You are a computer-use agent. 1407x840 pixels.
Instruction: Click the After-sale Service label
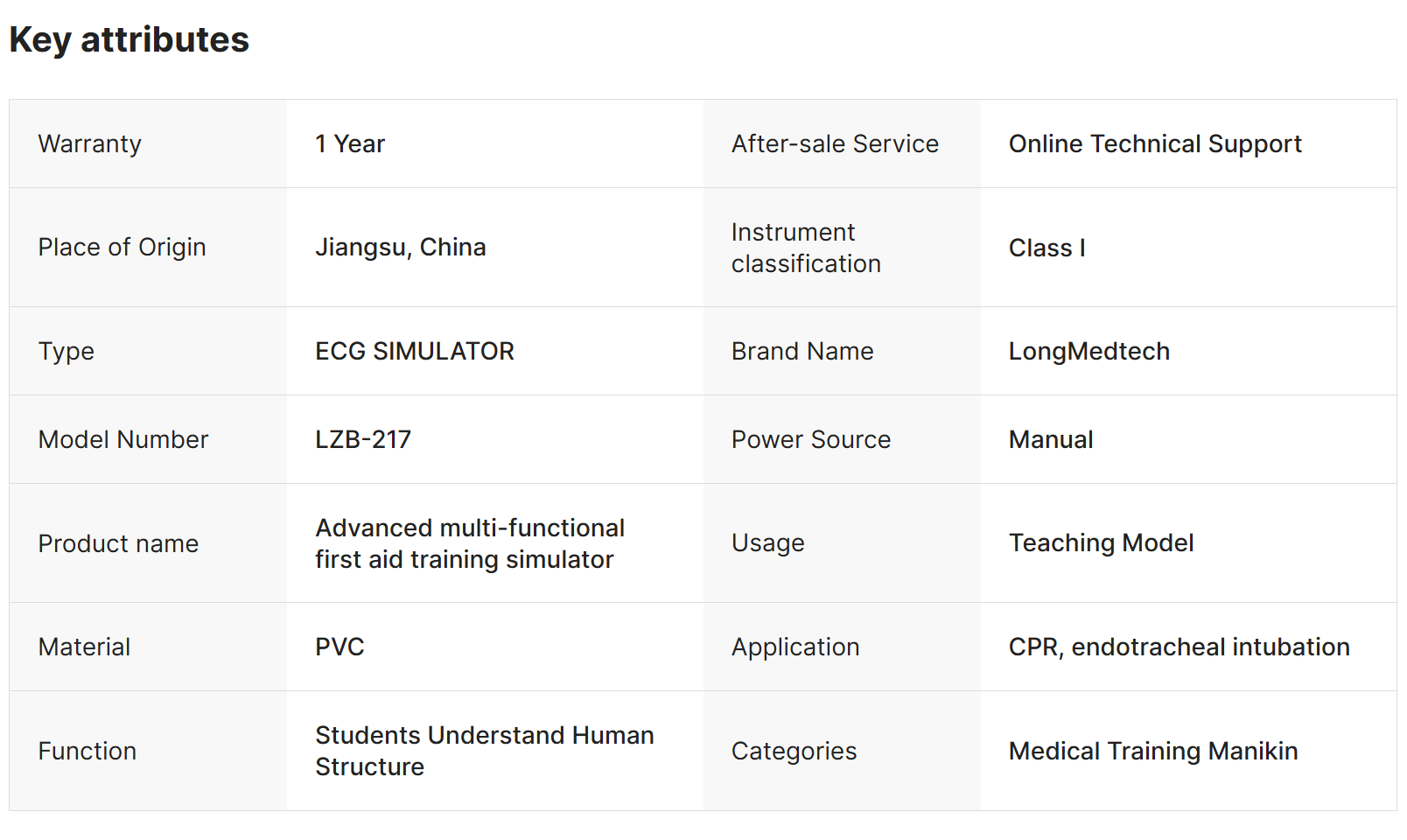835,143
